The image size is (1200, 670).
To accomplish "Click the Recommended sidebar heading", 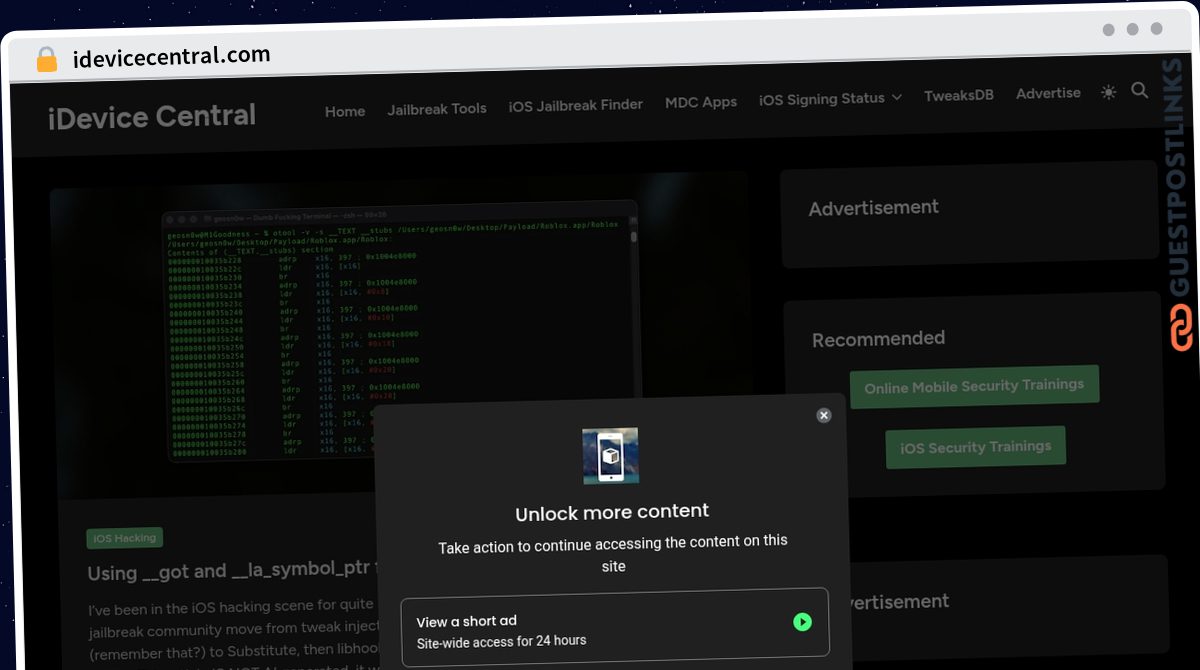I will 878,339.
